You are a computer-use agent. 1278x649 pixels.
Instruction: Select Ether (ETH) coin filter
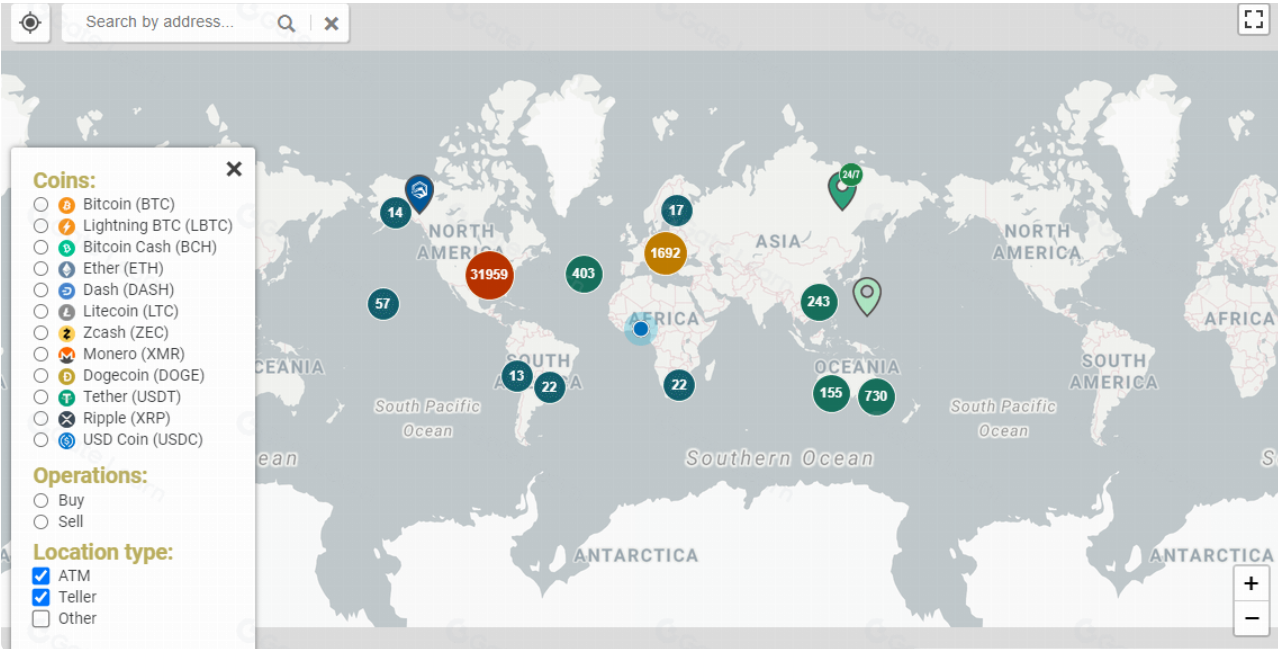(41, 268)
